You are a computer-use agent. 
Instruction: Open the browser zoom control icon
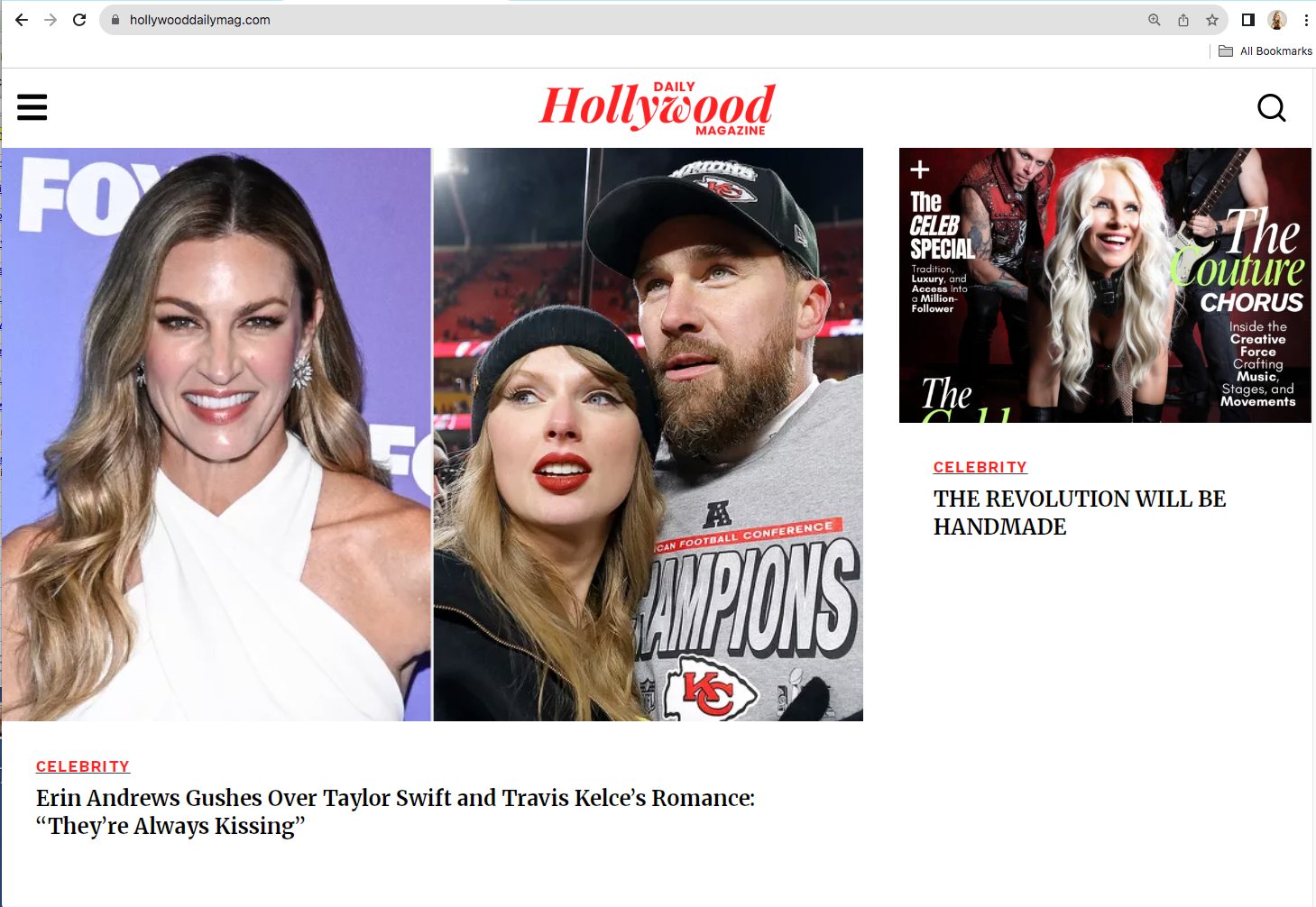(1154, 20)
